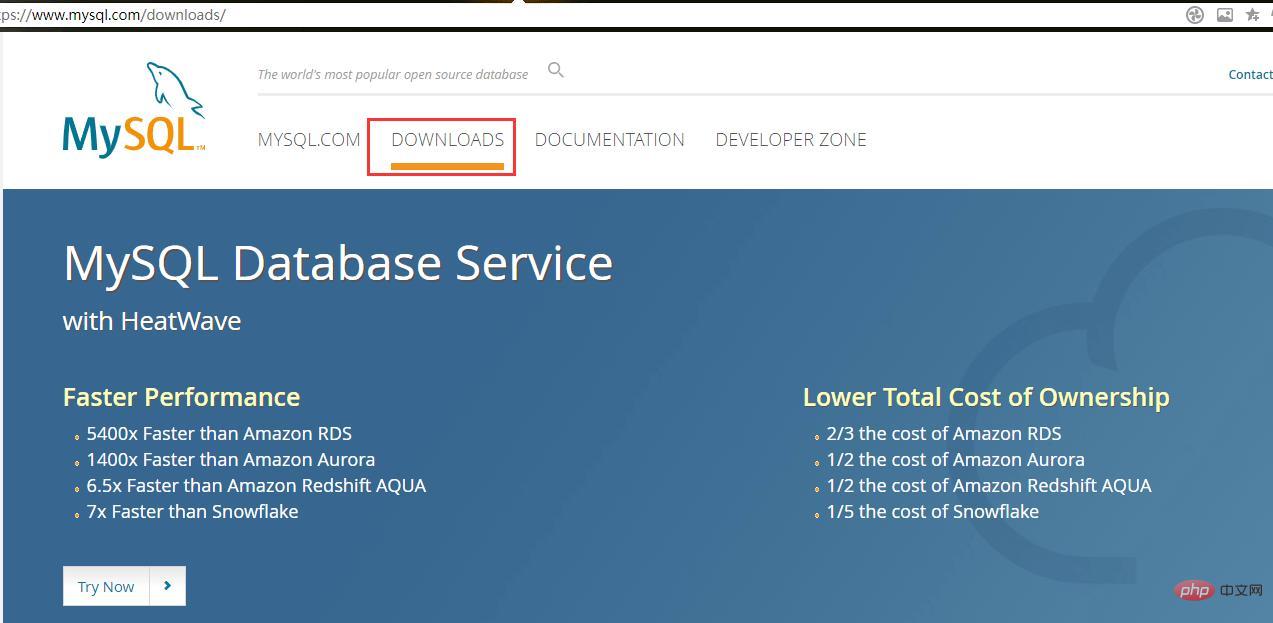The image size is (1273, 623).
Task: Open the DOCUMENTATION section
Action: click(x=609, y=139)
